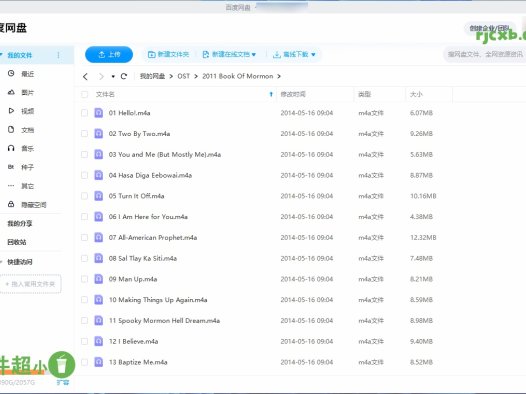Toggle the select-all files checkbox
Viewport: 526px width, 394px height.
(85, 95)
